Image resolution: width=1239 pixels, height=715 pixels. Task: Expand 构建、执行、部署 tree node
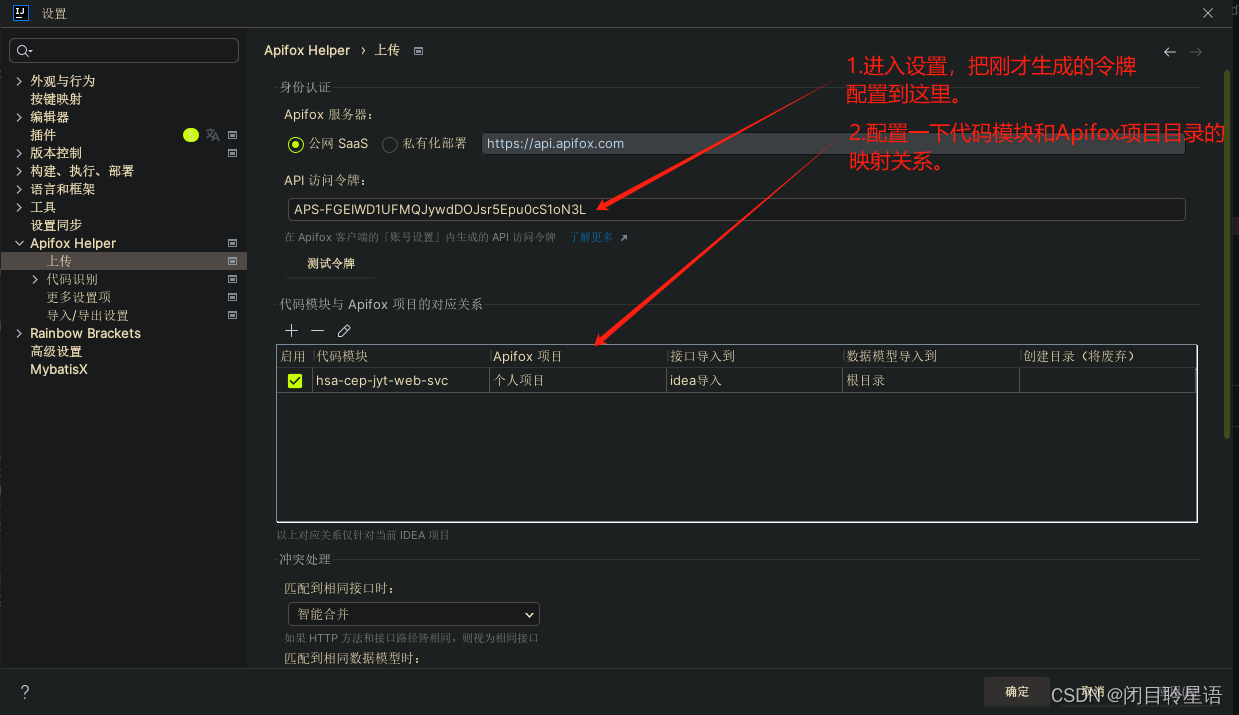(x=19, y=171)
